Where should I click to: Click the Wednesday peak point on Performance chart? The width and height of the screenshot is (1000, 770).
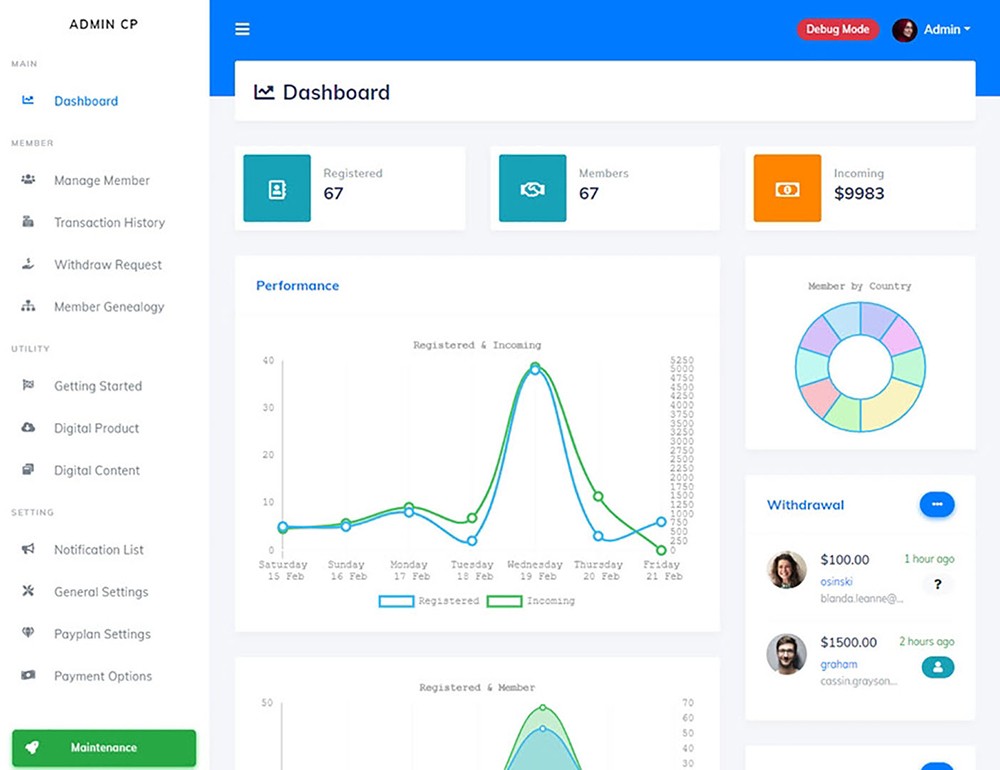[535, 368]
